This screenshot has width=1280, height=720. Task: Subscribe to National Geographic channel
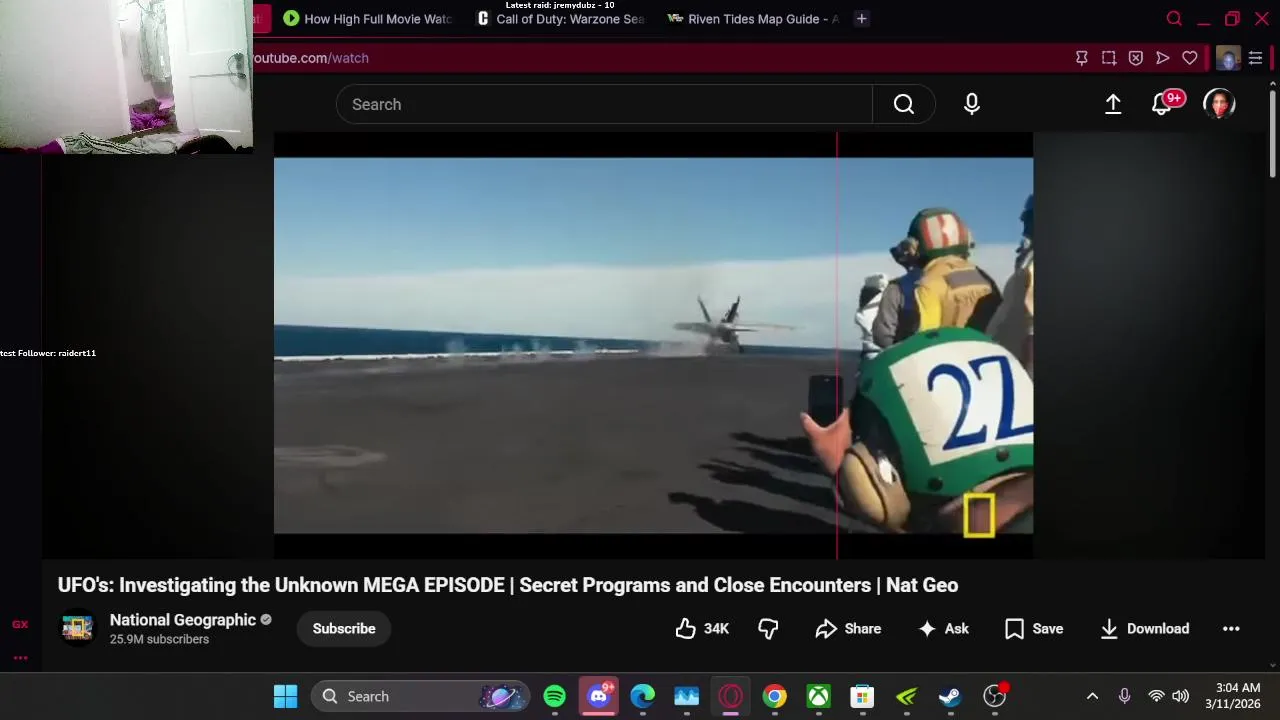coord(344,629)
